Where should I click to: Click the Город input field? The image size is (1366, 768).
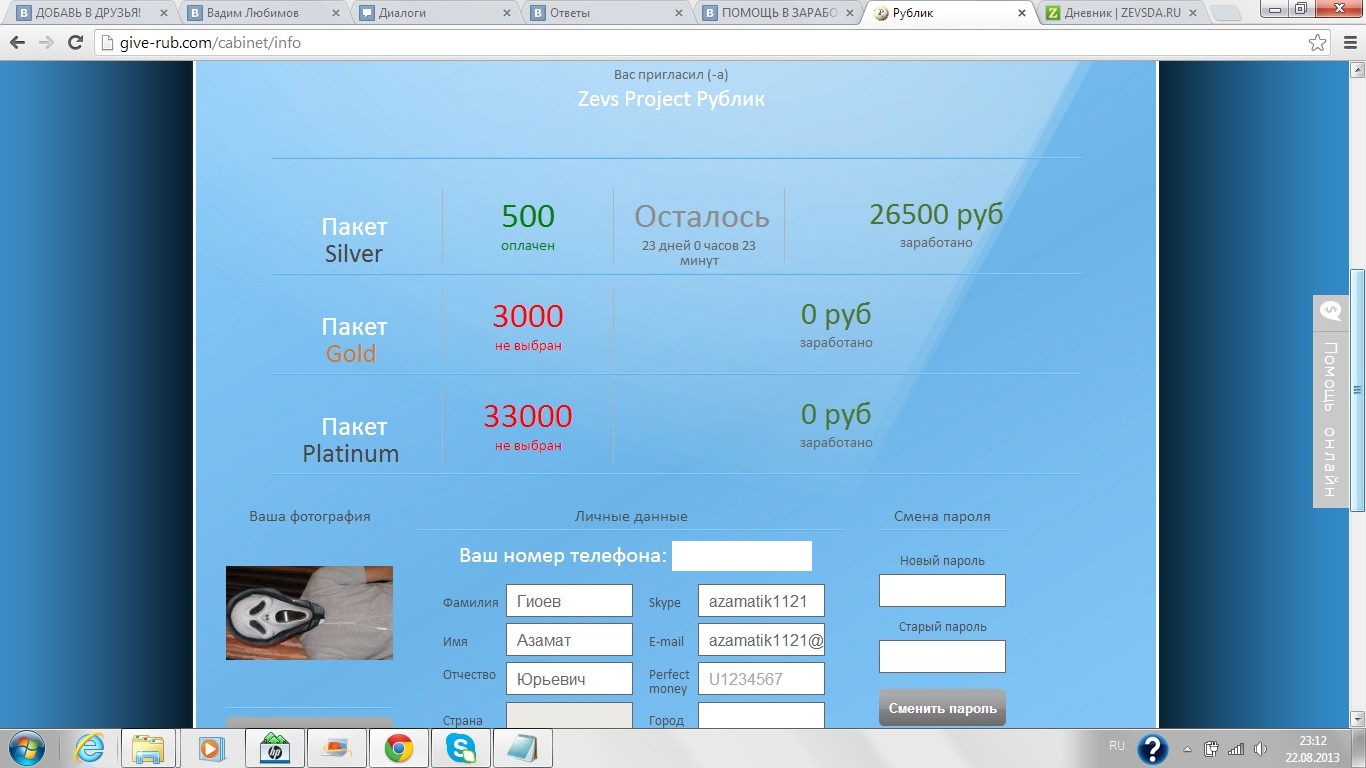tap(761, 715)
